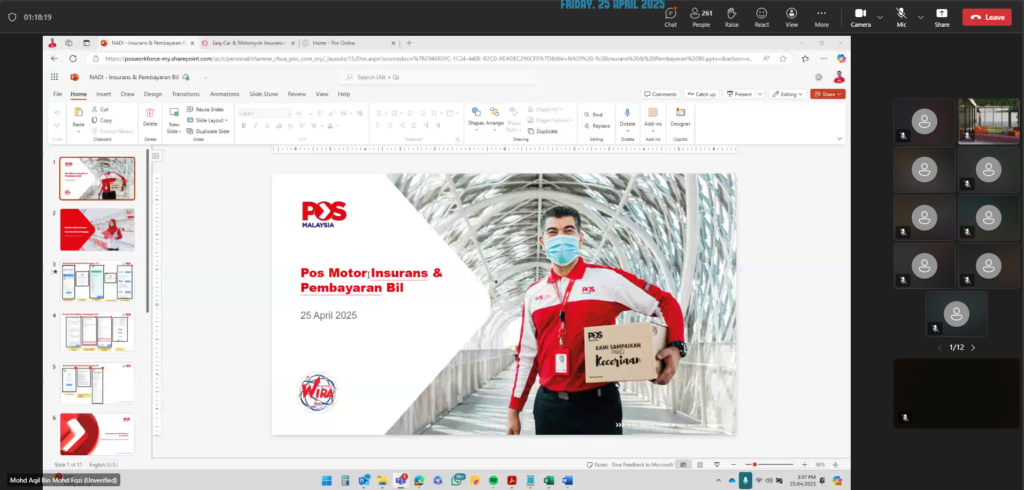The image size is (1024, 490).
Task: Go to previous page of participant tiles
Action: tap(940, 348)
